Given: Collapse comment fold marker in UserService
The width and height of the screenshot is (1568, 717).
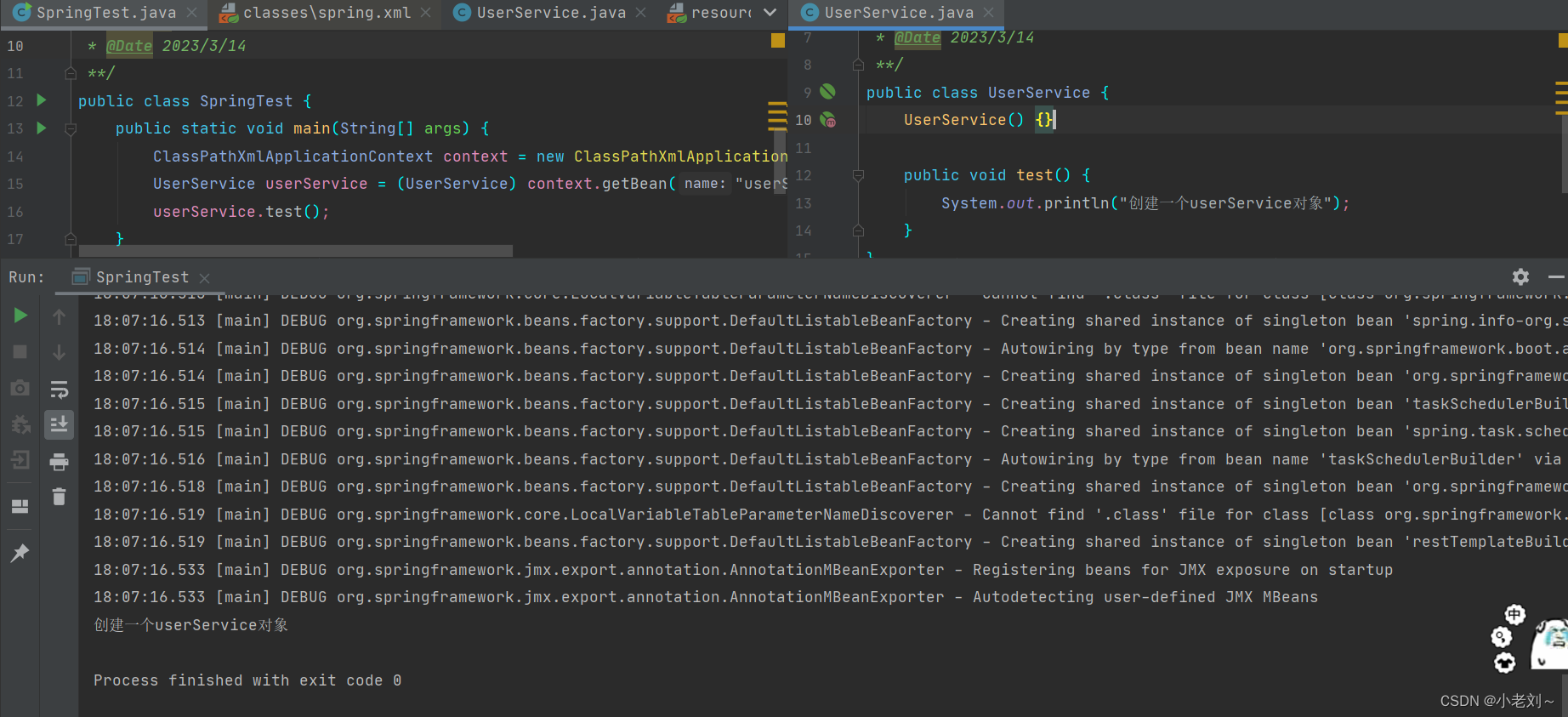Looking at the screenshot, I should click(x=858, y=65).
